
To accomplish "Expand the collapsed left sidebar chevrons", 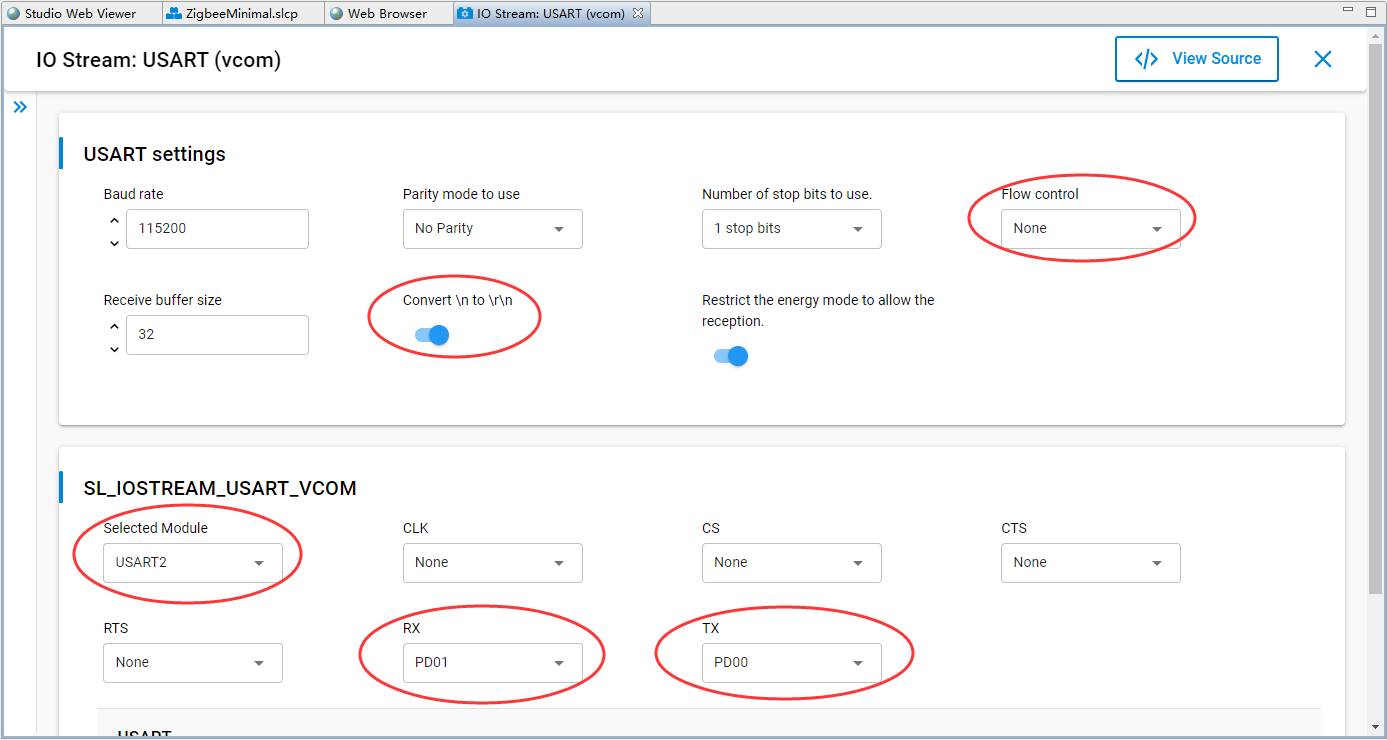I will (20, 107).
